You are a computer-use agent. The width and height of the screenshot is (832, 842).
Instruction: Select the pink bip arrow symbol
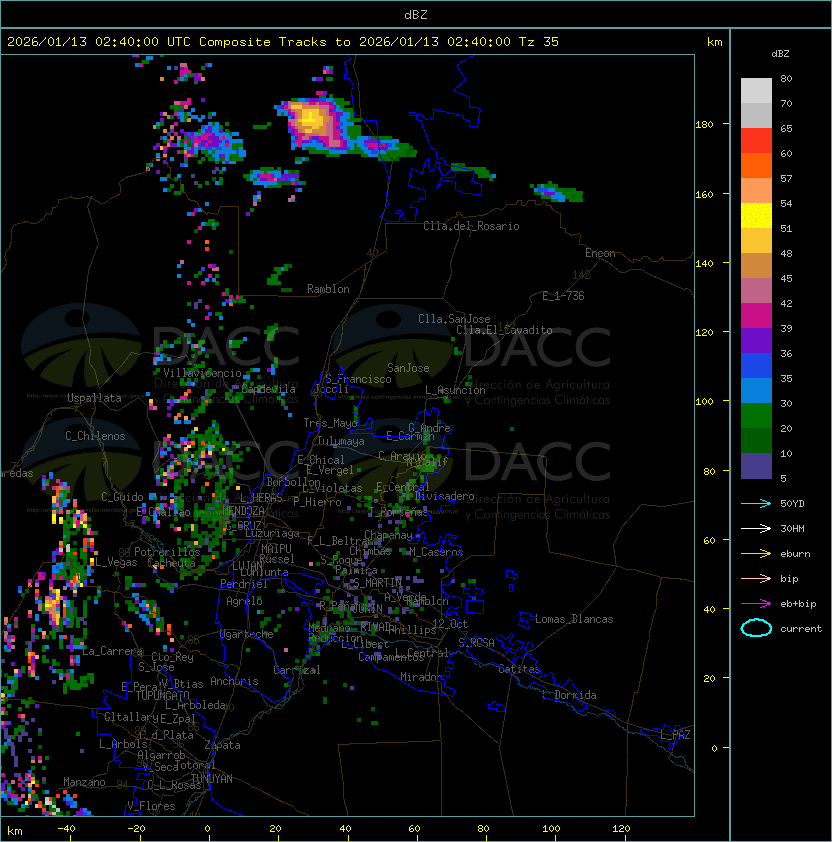pos(756,578)
